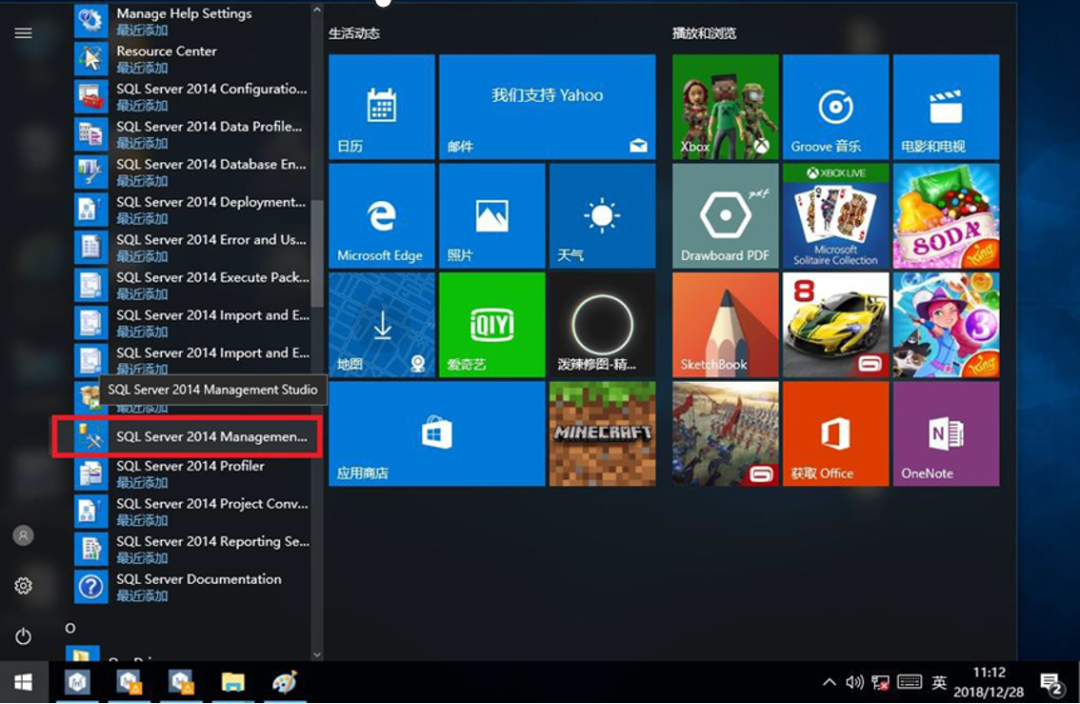Open the 应用商店 store tile
The width and height of the screenshot is (1080, 704).
[x=437, y=434]
